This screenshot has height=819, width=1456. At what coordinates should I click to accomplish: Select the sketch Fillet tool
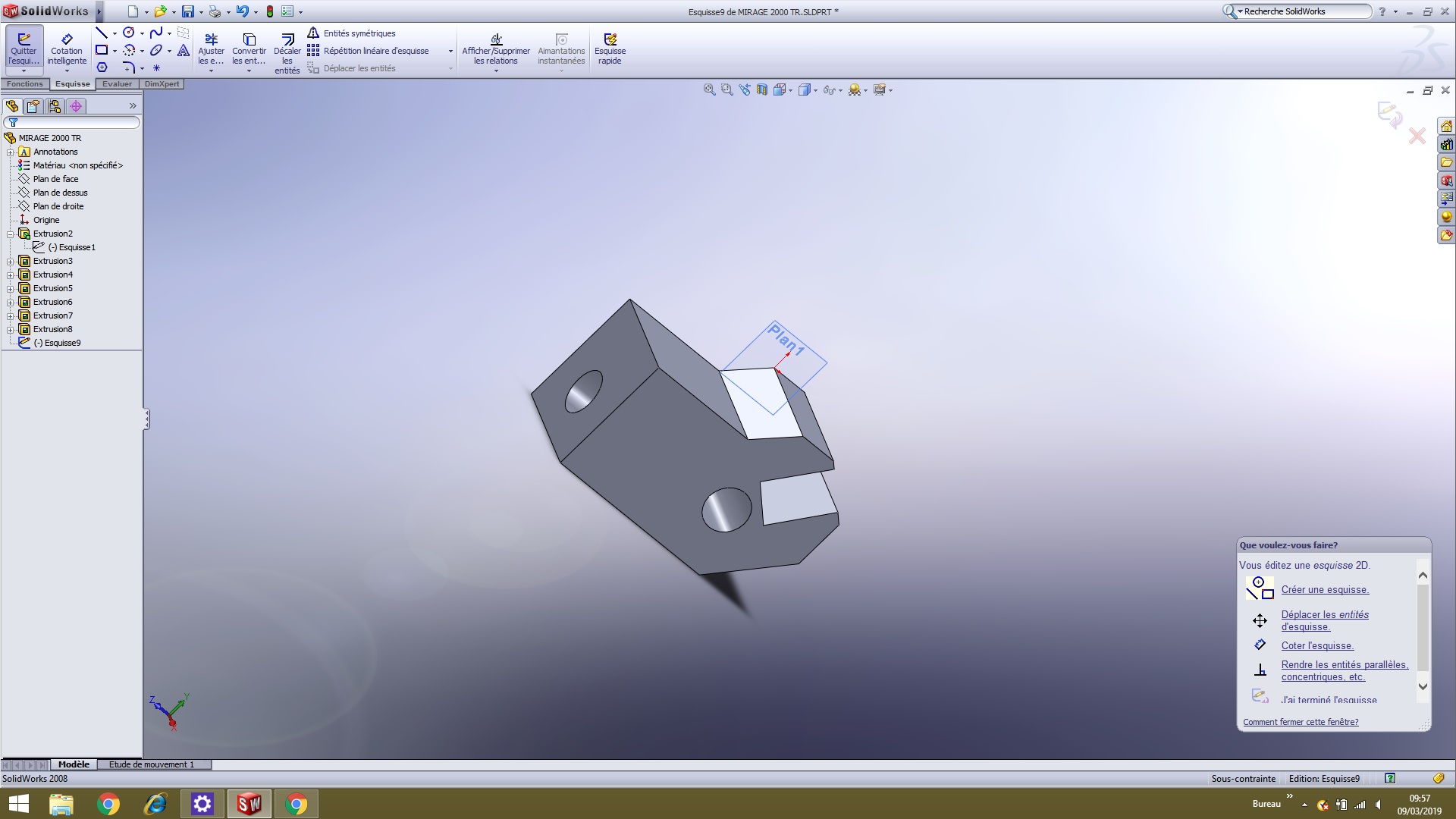coord(129,67)
